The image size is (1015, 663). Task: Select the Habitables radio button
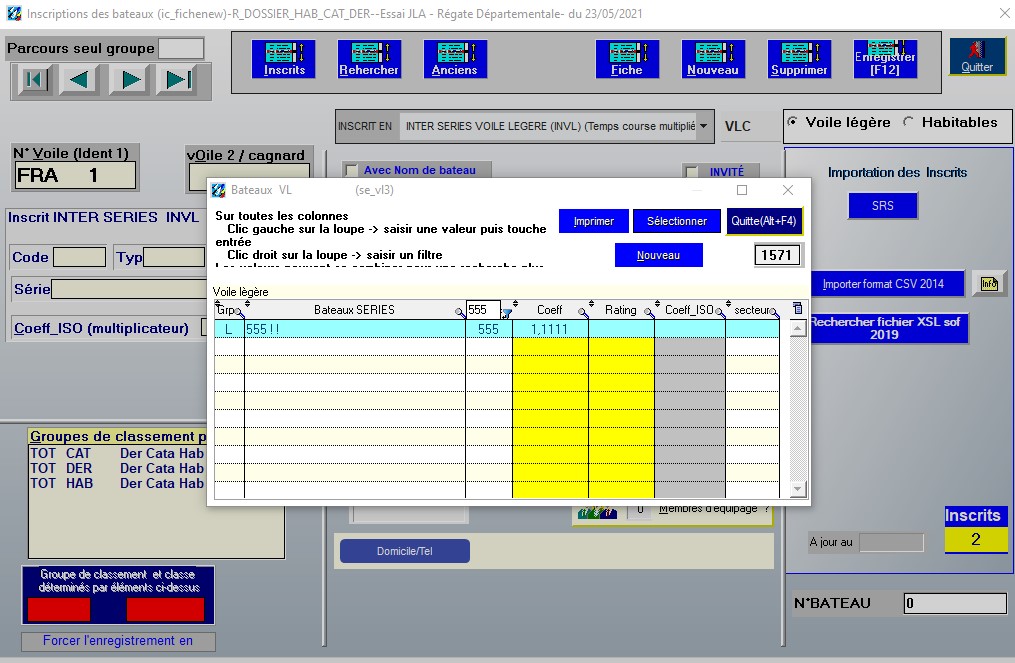(x=909, y=122)
